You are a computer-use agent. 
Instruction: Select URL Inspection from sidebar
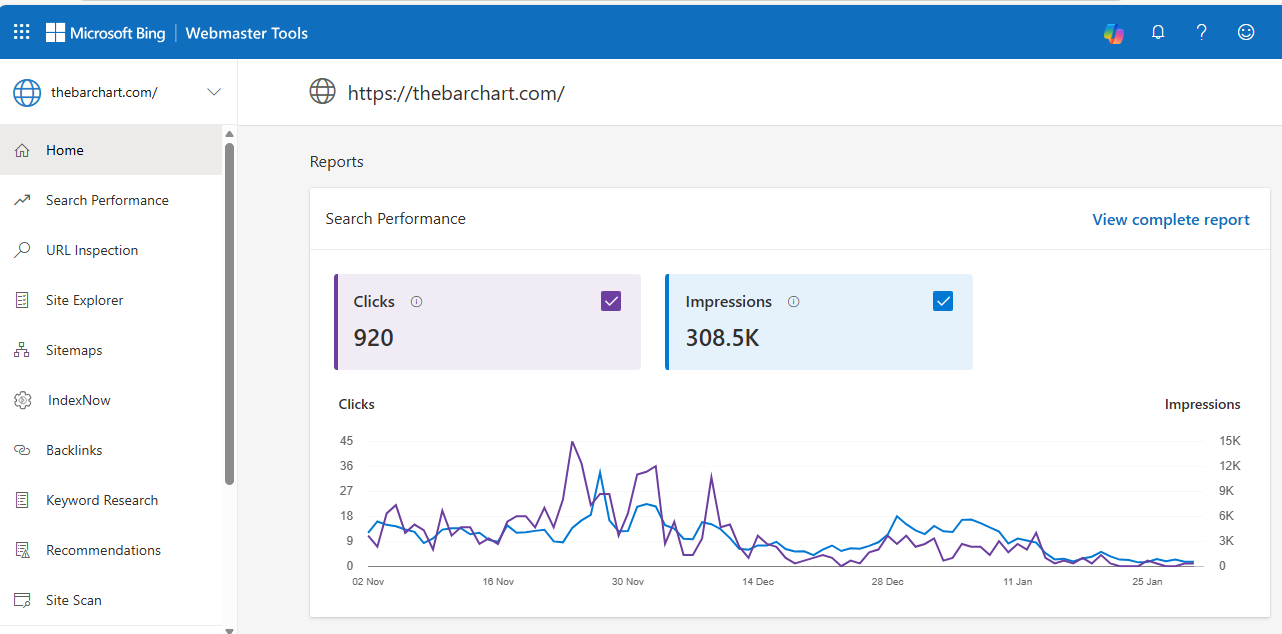pos(92,250)
